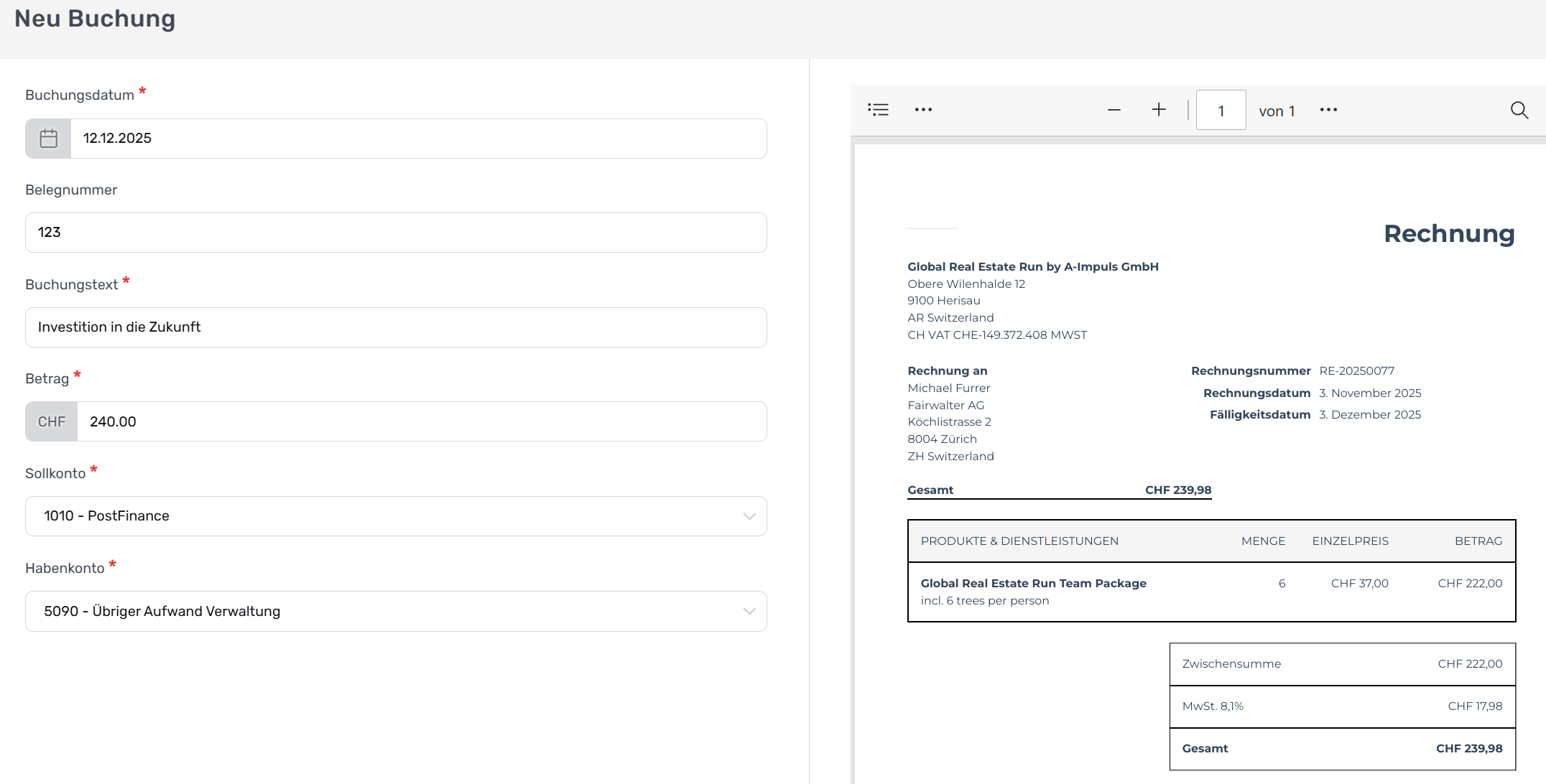1546x784 pixels.
Task: Click the PDF search magnifier icon
Action: [x=1519, y=110]
